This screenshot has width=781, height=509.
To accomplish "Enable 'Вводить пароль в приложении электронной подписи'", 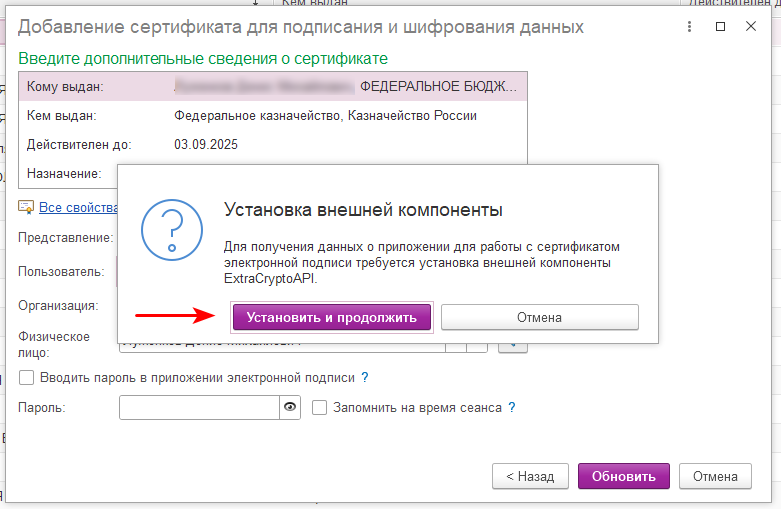I will tap(27, 377).
